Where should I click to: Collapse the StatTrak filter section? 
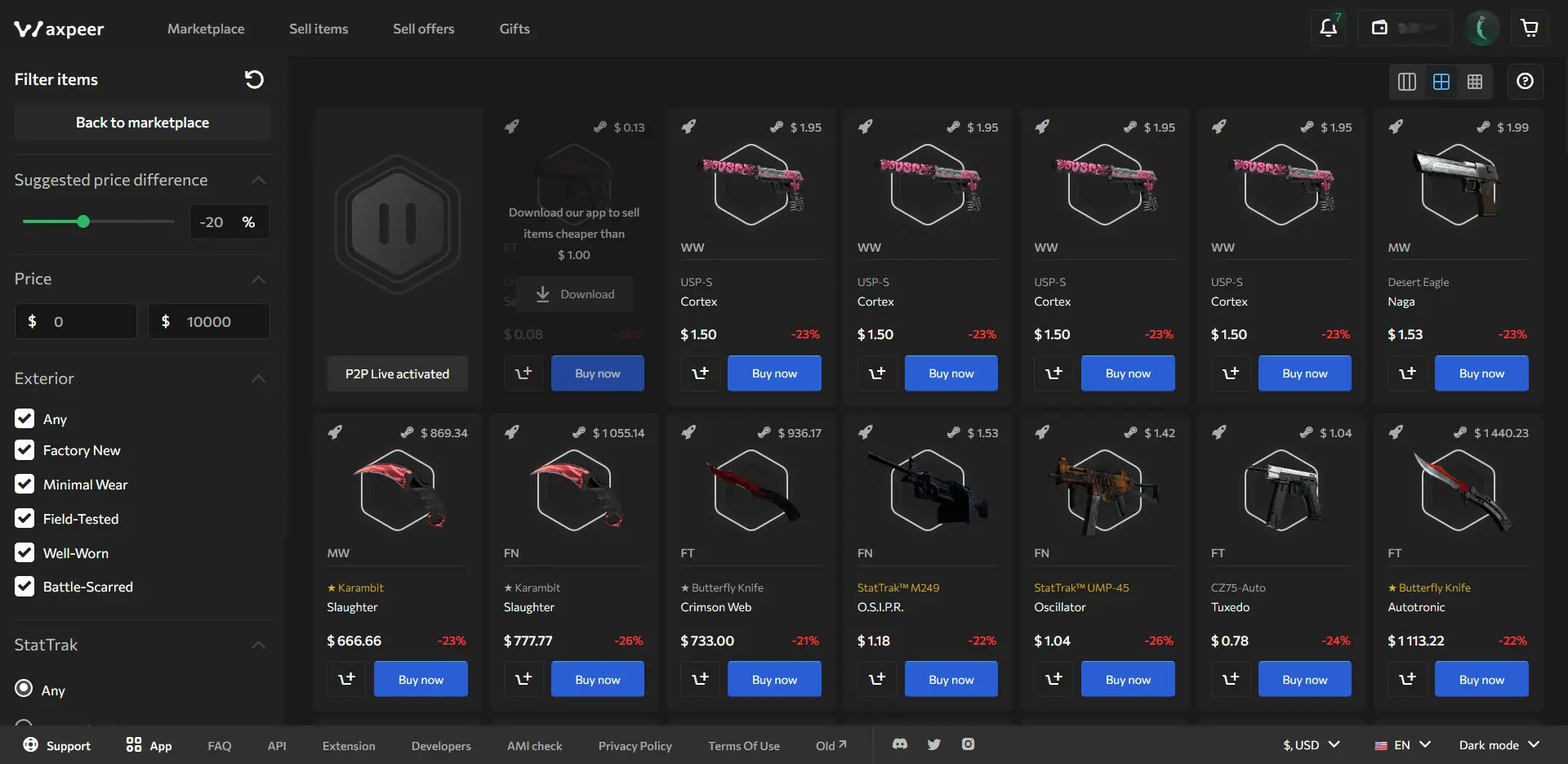click(x=259, y=645)
